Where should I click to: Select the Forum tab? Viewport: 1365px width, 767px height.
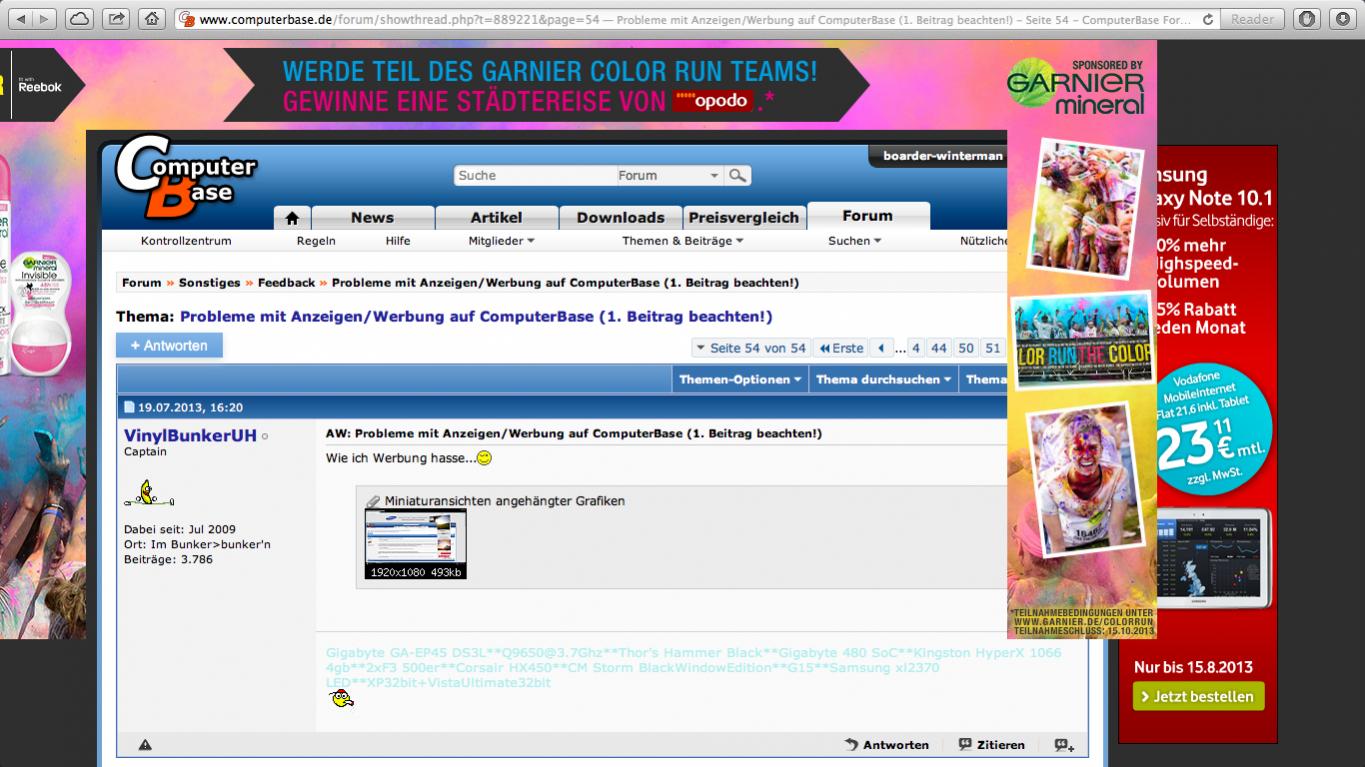[x=868, y=215]
